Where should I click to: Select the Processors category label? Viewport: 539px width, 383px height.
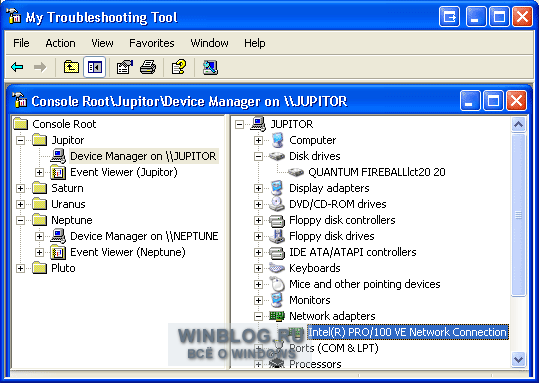315,364
